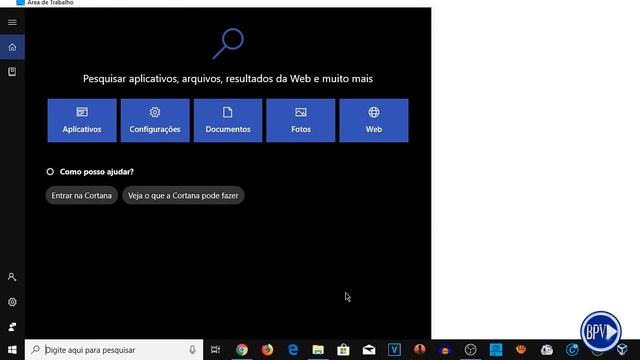Open the Windows Start button
Viewport: 640px width, 360px height.
12,350
